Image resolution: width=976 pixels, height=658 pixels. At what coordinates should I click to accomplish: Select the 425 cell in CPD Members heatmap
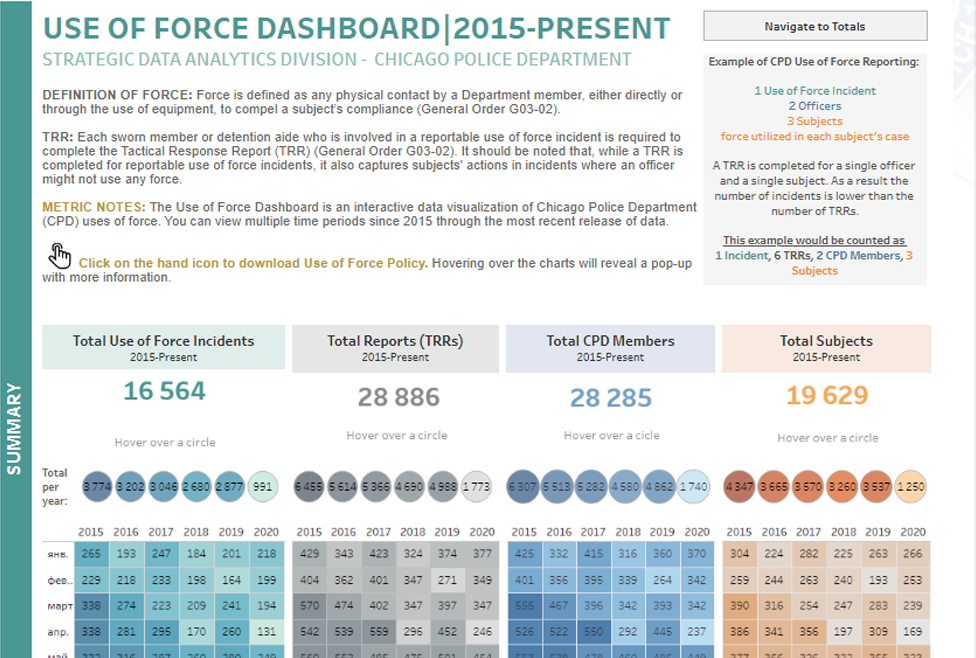524,553
